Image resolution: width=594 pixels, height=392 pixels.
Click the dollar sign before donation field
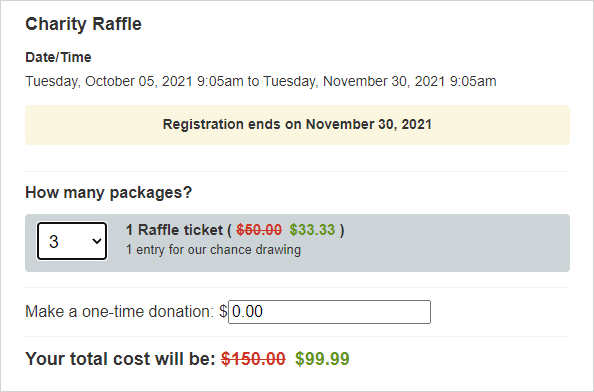[x=223, y=312]
